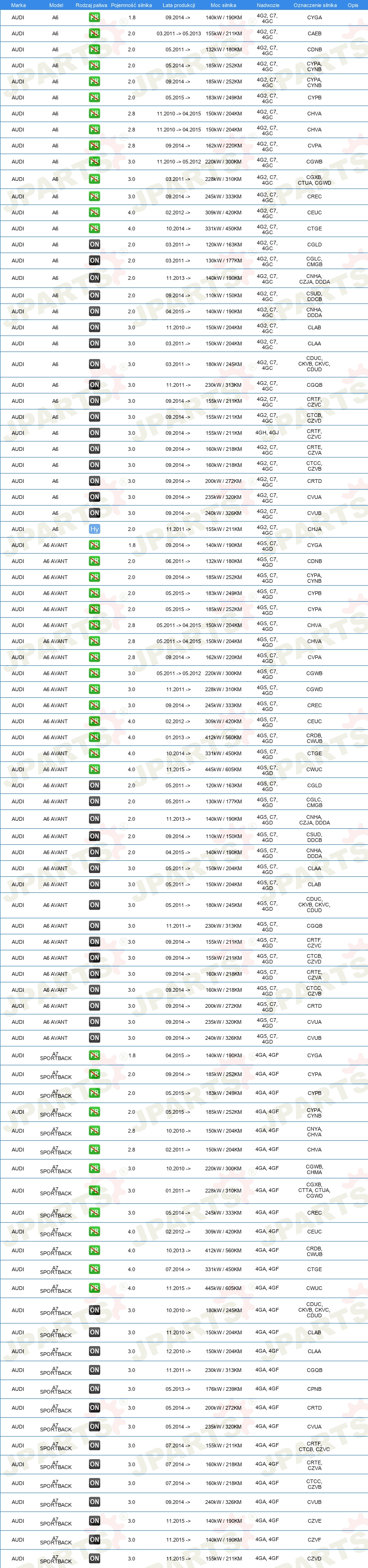Select petrol icon in A6 AVANT CDNB row
368x1568 pixels.
[94, 561]
